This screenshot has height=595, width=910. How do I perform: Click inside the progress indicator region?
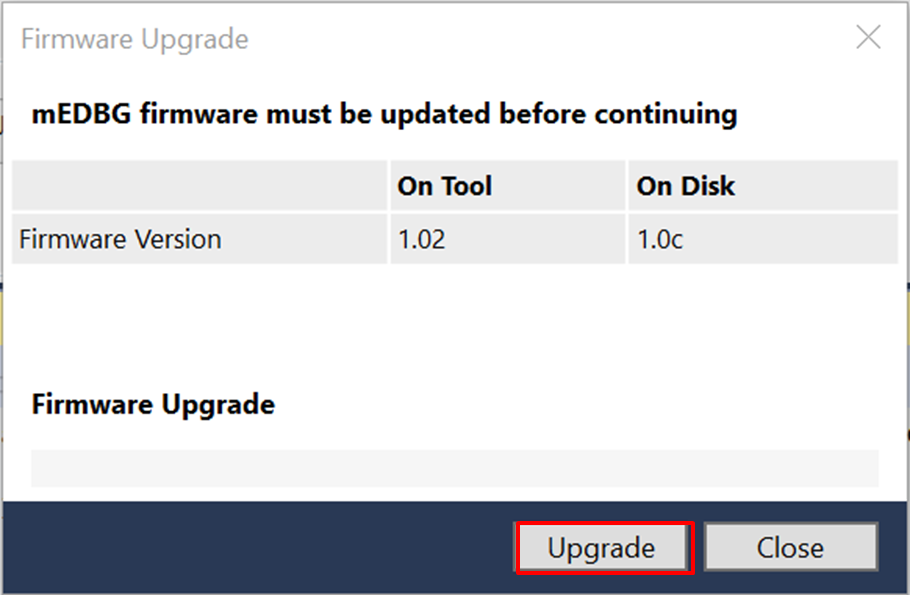click(x=455, y=468)
